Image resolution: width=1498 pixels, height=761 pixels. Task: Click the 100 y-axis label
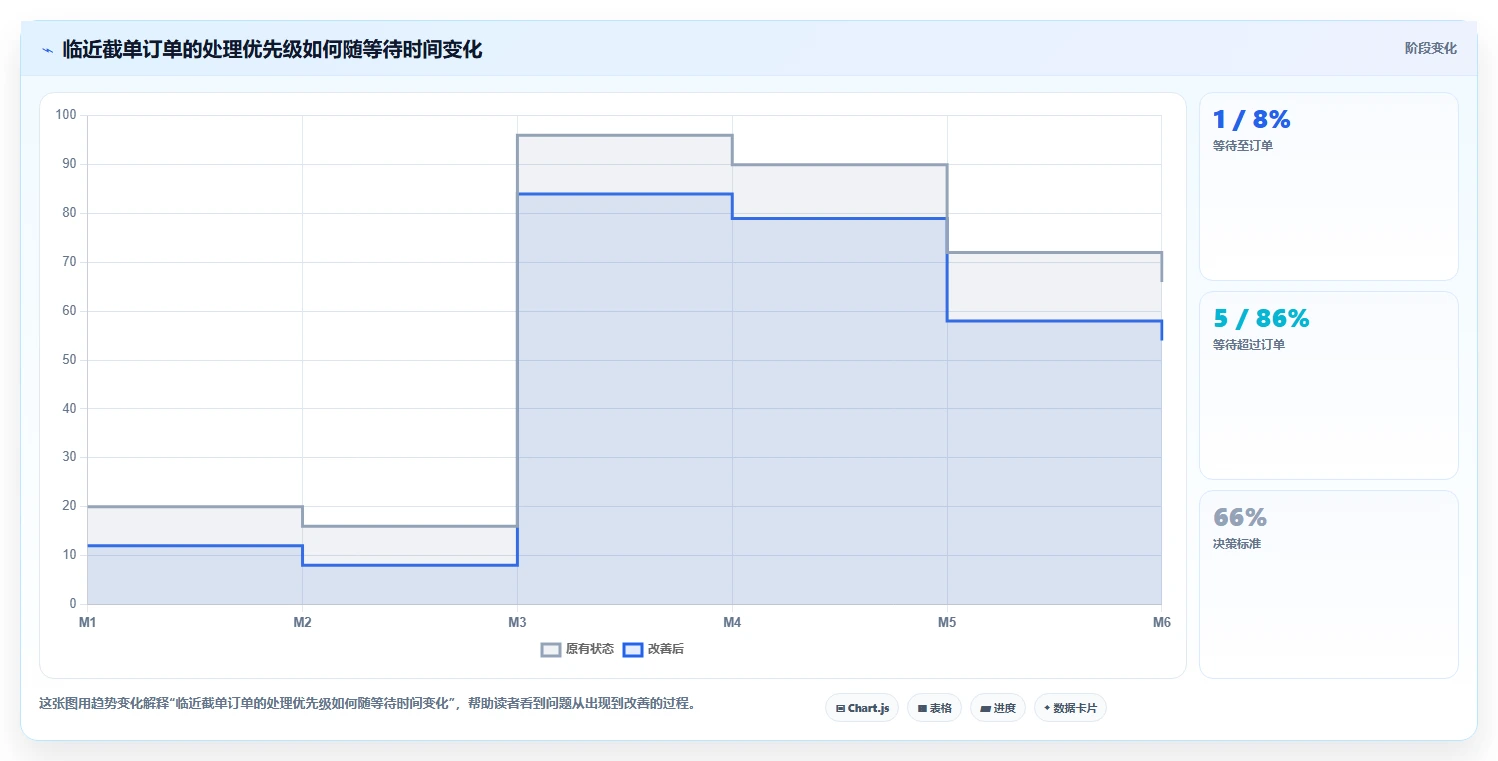66,115
